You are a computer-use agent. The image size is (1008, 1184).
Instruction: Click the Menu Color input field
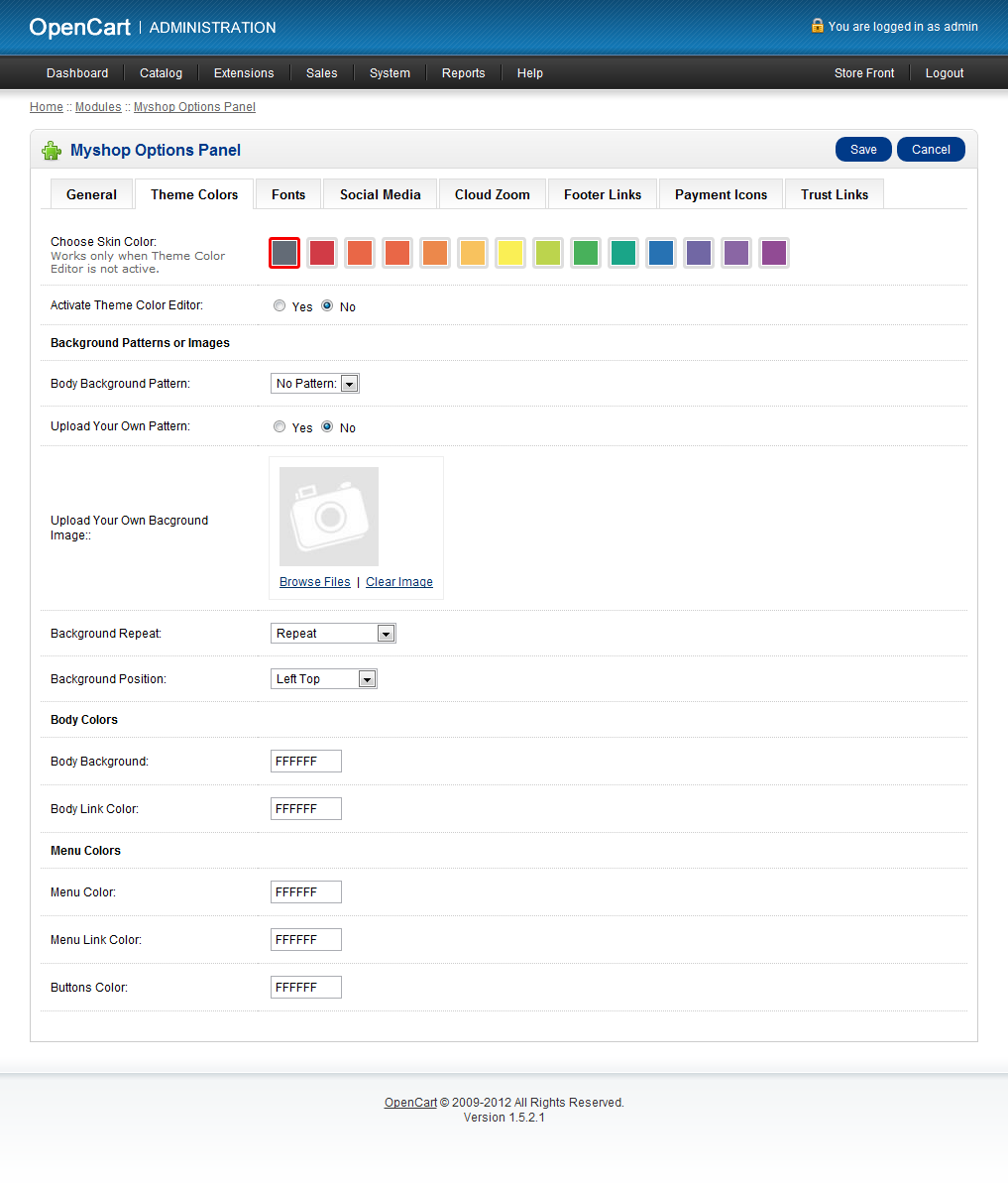[305, 891]
